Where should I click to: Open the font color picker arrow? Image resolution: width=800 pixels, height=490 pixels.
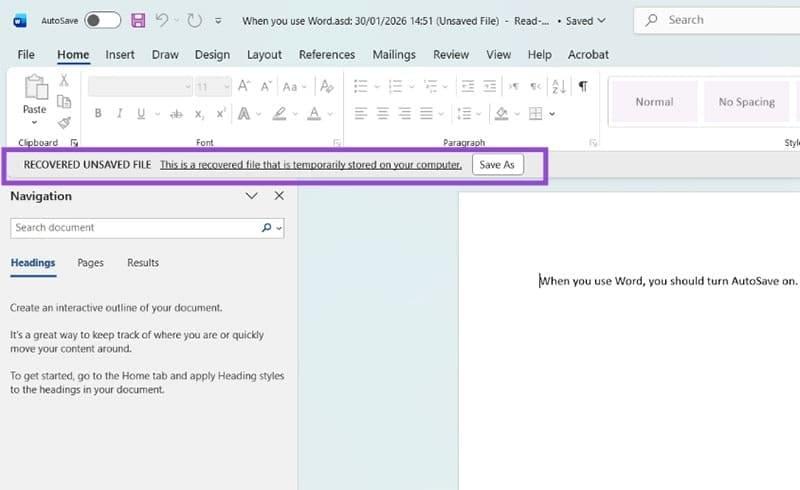330,114
